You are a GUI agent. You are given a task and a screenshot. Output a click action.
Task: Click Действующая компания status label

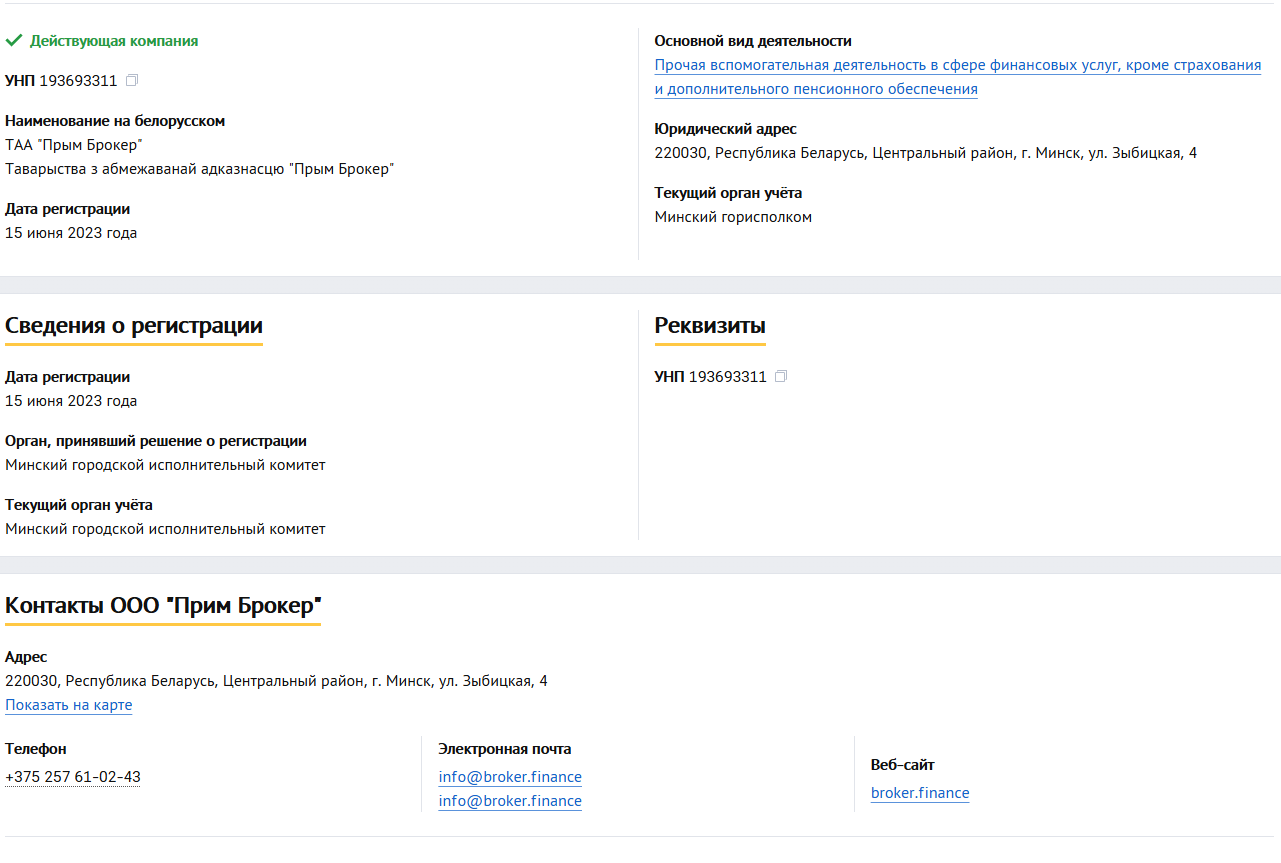pos(113,41)
